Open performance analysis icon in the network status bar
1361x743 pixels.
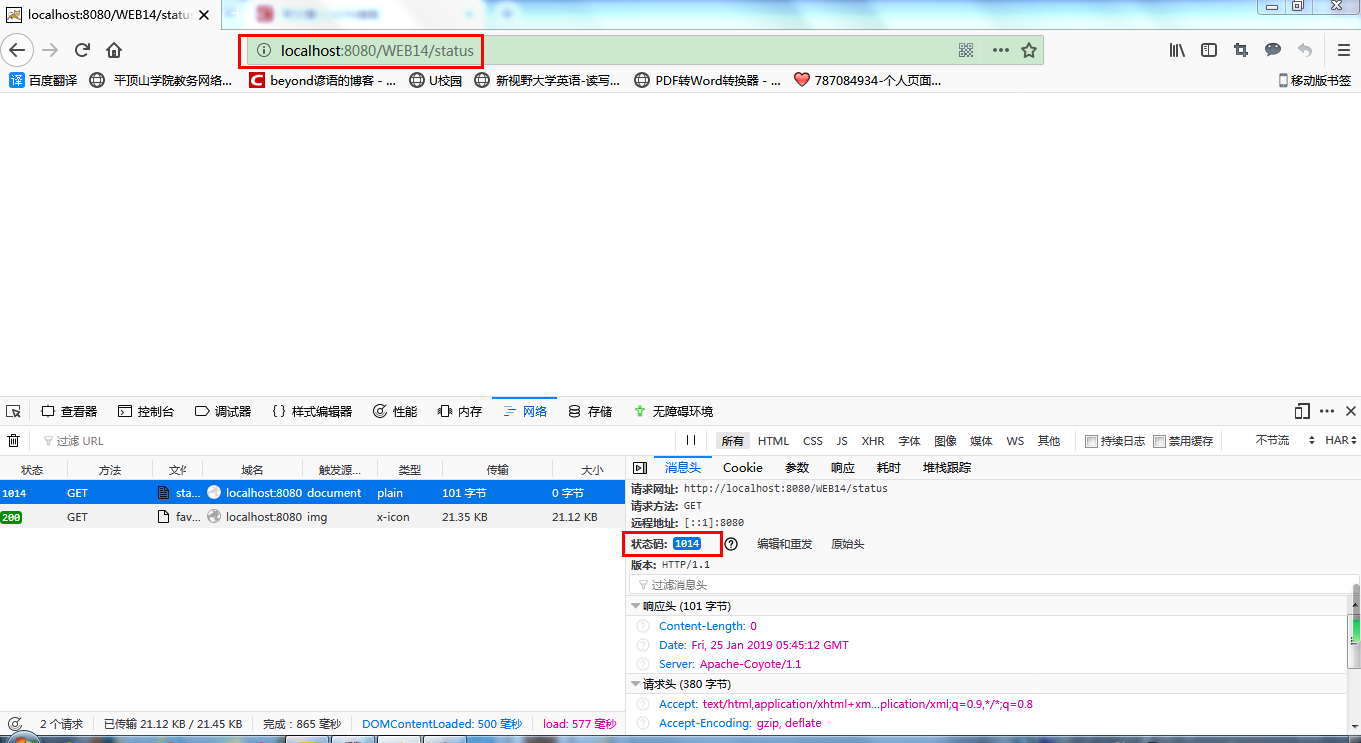tap(14, 724)
